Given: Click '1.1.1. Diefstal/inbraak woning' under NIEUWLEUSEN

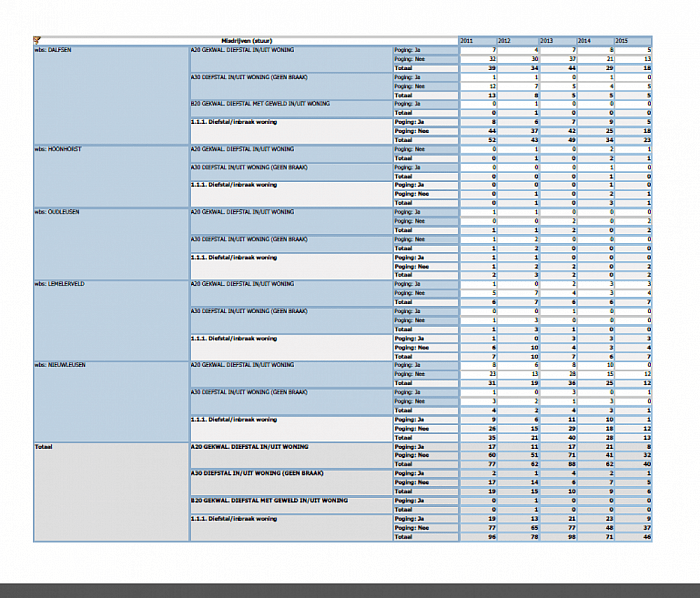Looking at the screenshot, I should click(233, 419).
